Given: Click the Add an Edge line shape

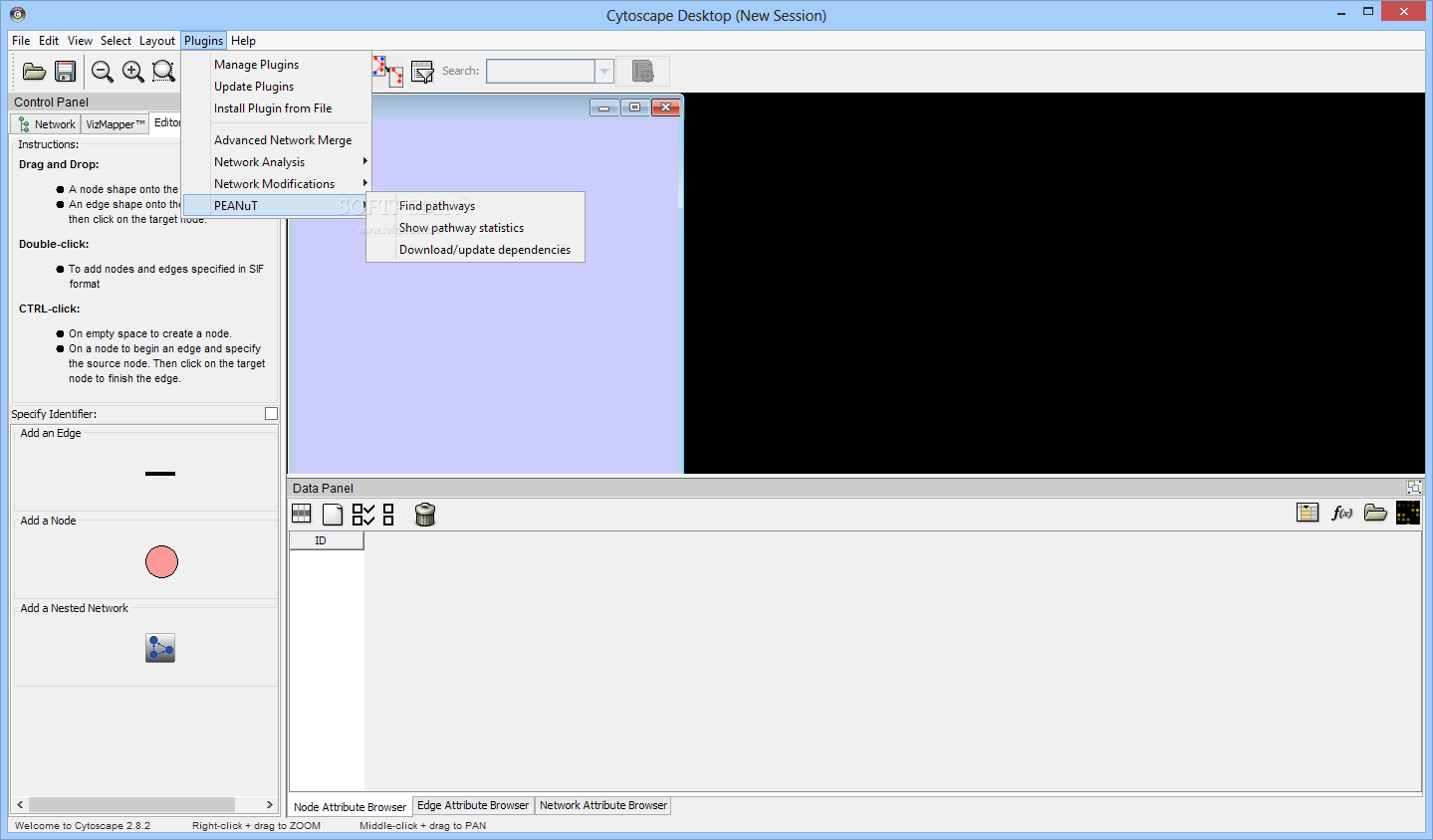Looking at the screenshot, I should 160,474.
